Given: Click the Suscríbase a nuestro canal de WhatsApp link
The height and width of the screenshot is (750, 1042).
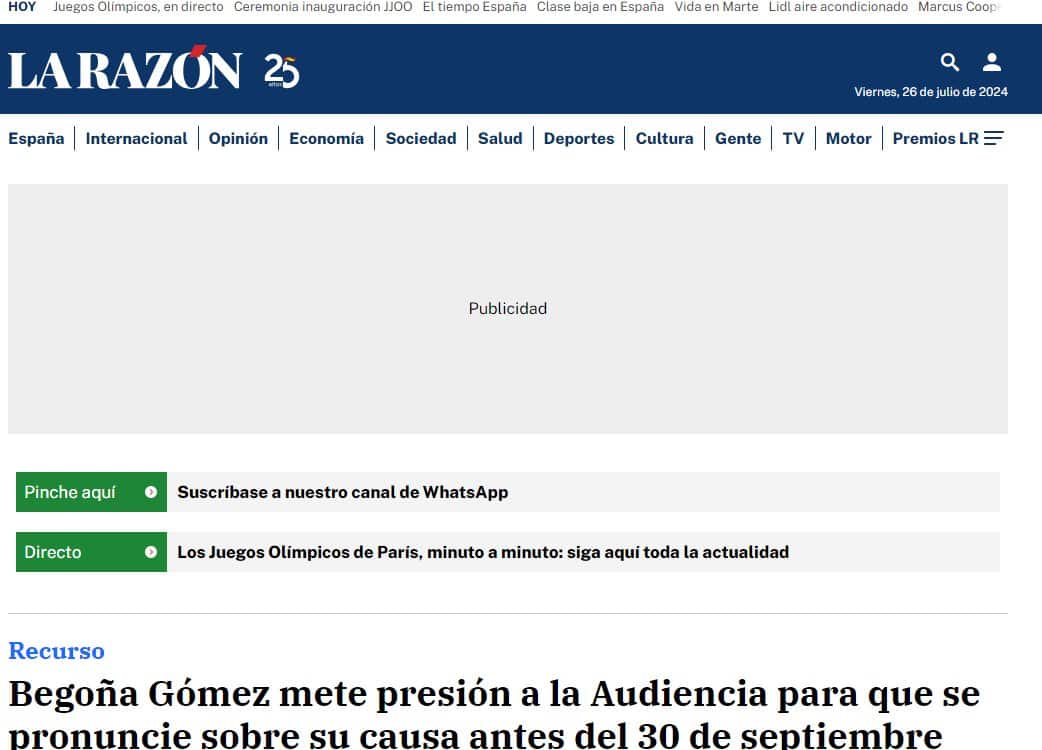Looking at the screenshot, I should 343,492.
